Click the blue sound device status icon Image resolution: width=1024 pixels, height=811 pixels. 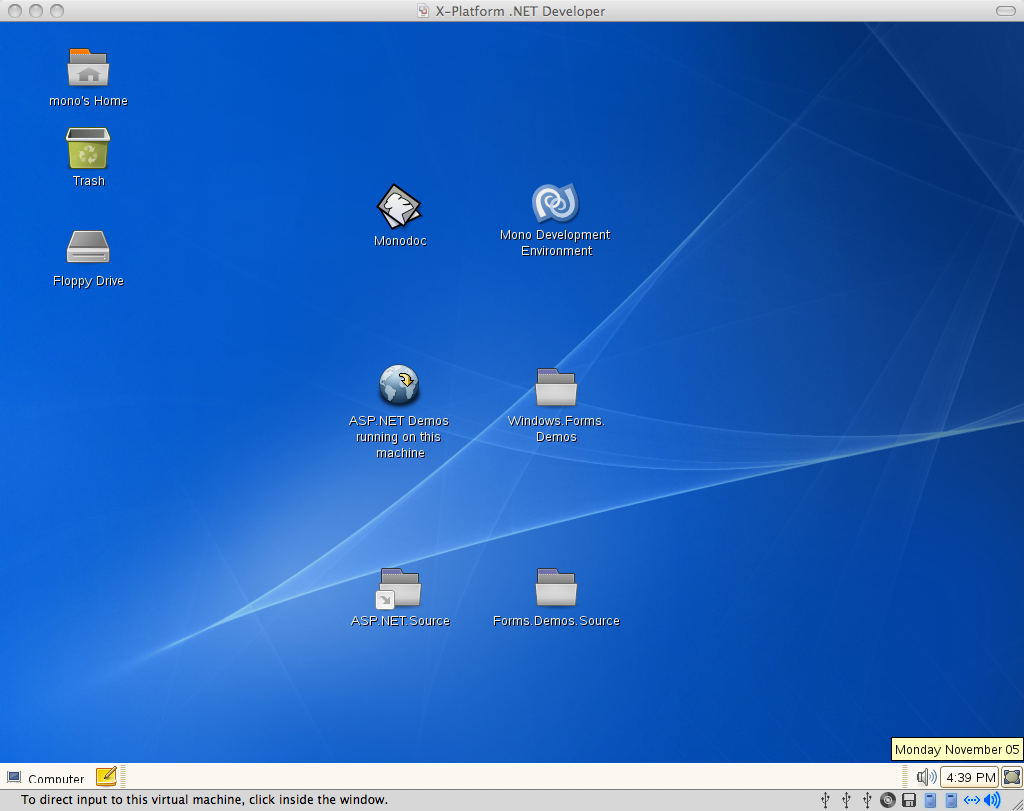[992, 800]
